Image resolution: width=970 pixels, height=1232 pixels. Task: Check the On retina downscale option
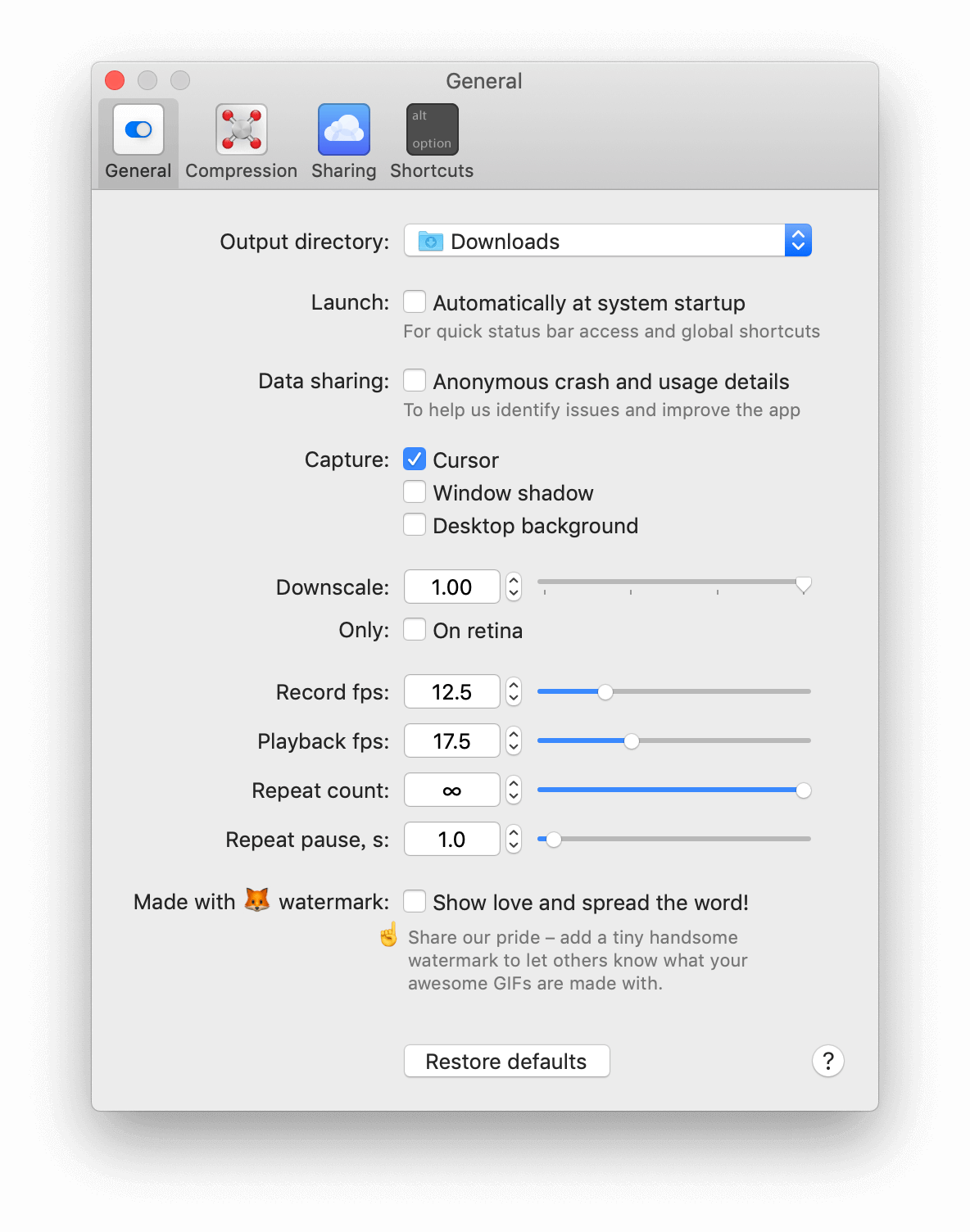415,629
